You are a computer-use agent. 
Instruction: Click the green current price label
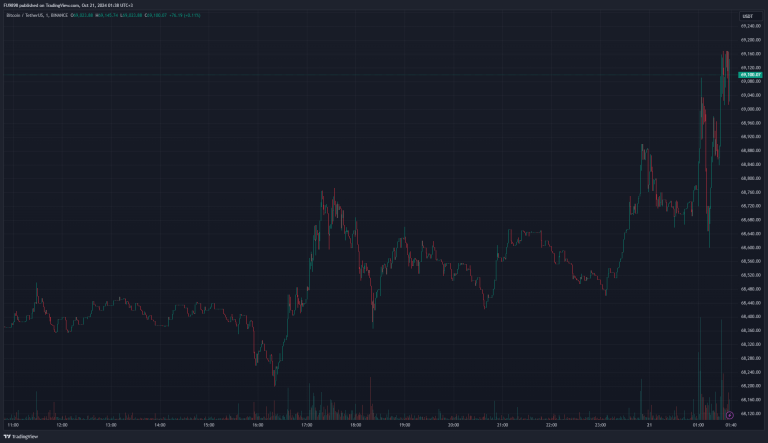[749, 75]
